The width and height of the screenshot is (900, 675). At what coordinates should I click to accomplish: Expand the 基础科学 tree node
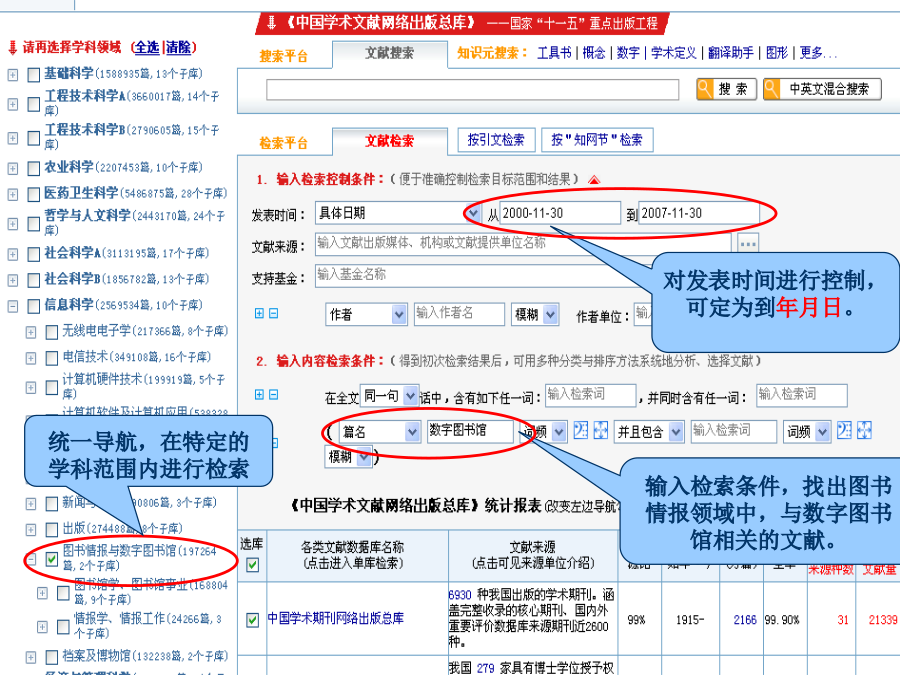13,75
